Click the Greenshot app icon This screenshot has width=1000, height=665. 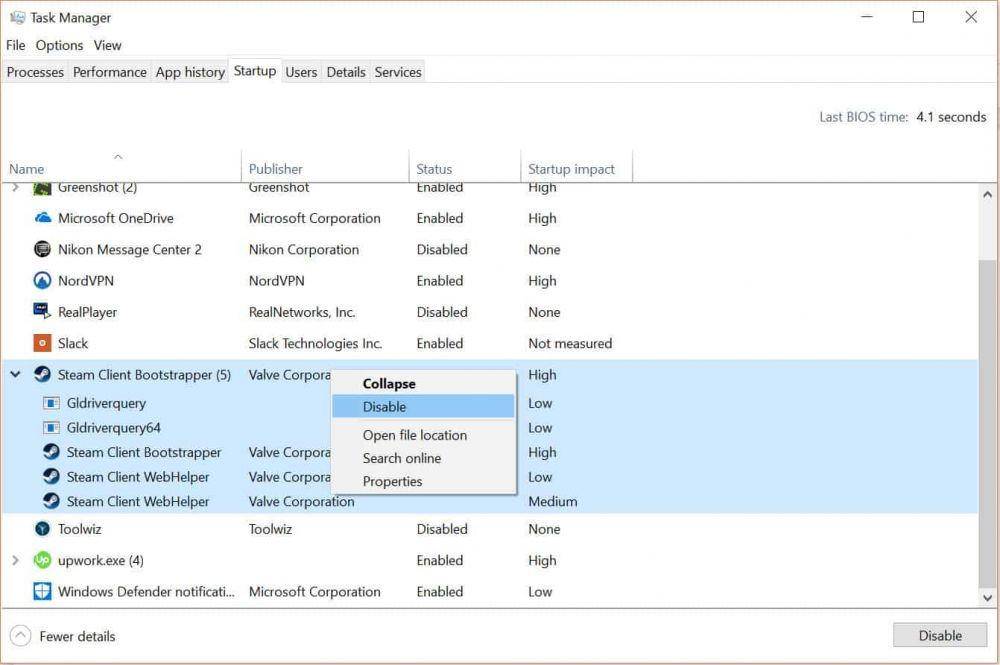(42, 188)
